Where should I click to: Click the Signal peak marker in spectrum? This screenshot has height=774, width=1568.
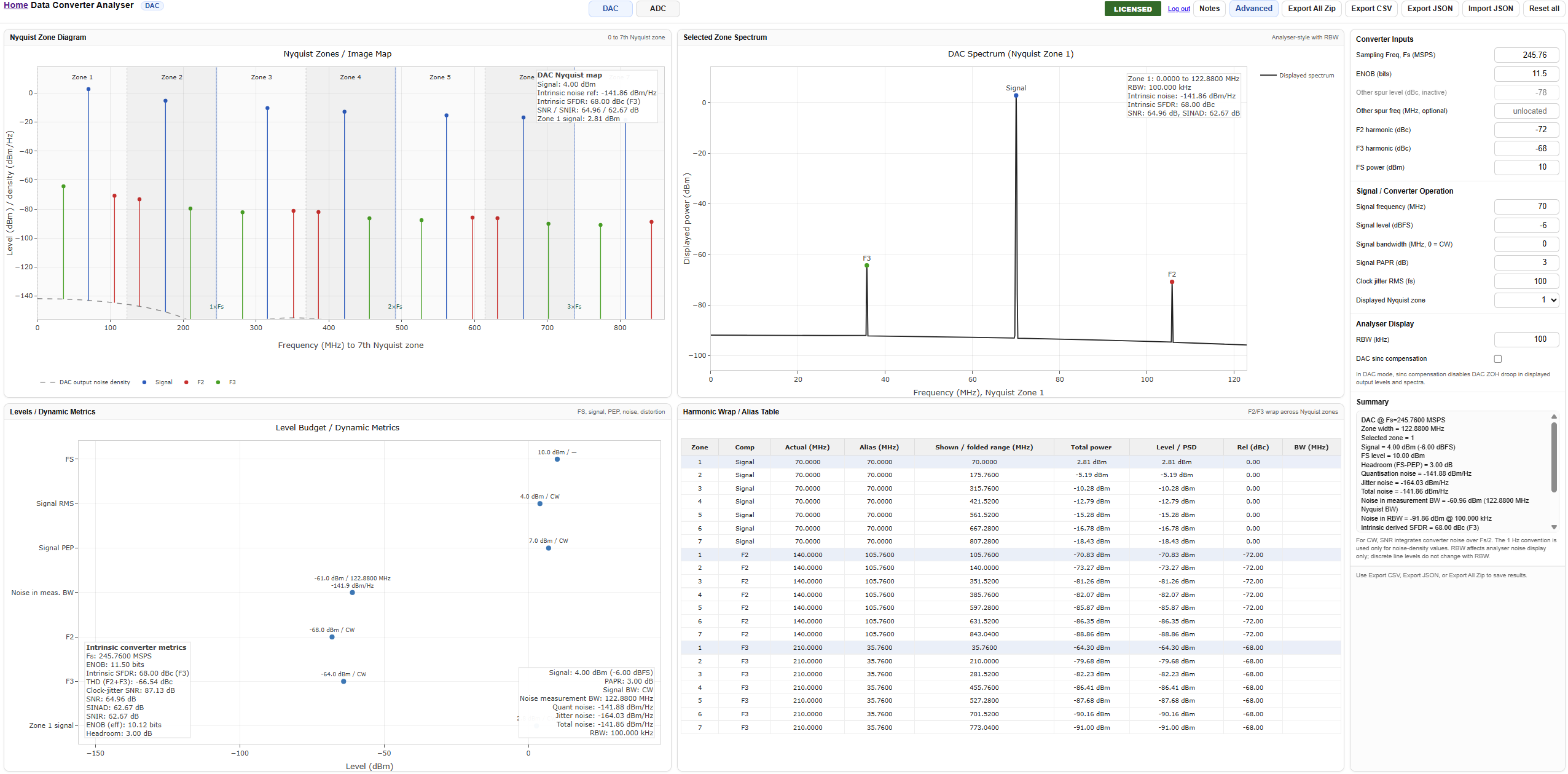(x=1016, y=95)
